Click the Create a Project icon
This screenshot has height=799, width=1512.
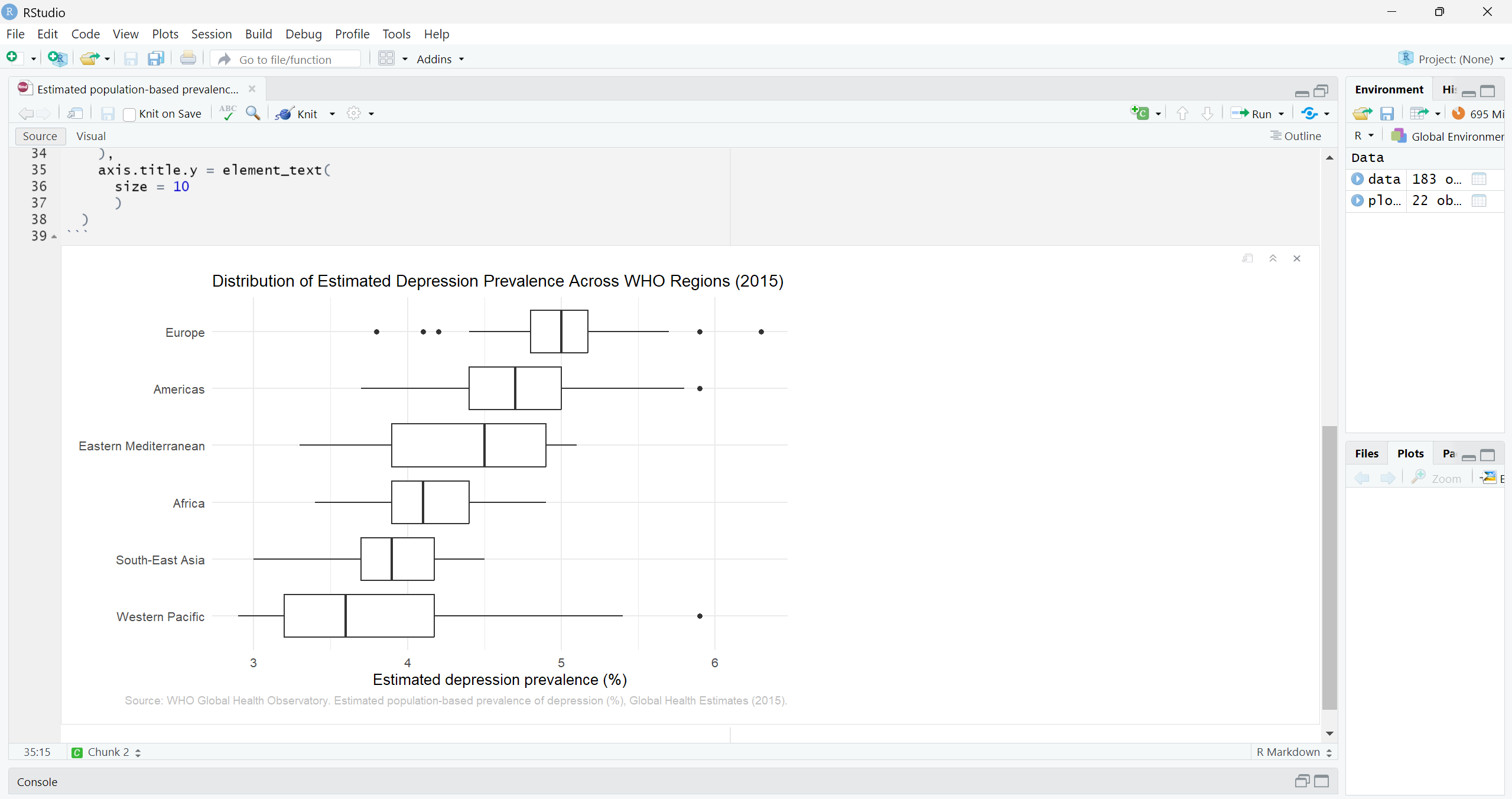coord(57,58)
